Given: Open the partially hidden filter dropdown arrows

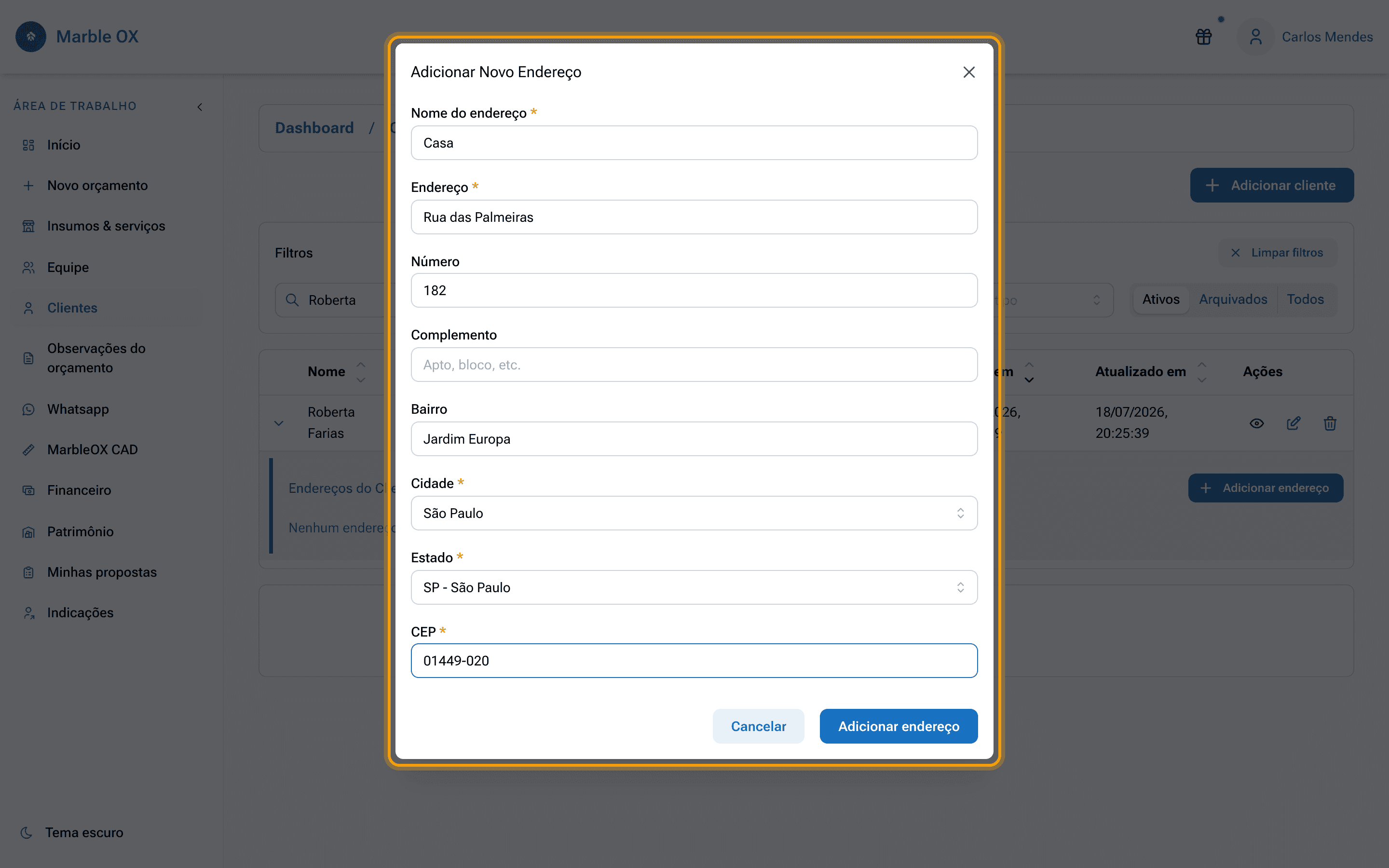Looking at the screenshot, I should click(1096, 300).
